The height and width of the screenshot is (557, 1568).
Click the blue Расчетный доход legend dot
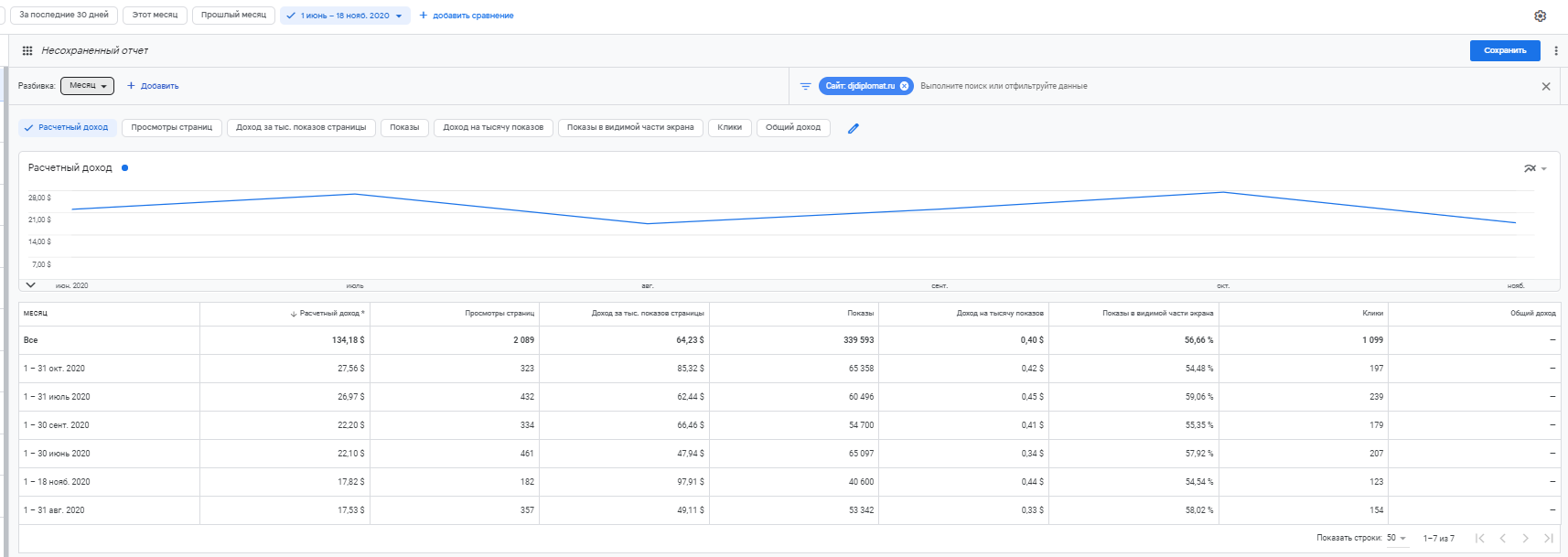(124, 168)
